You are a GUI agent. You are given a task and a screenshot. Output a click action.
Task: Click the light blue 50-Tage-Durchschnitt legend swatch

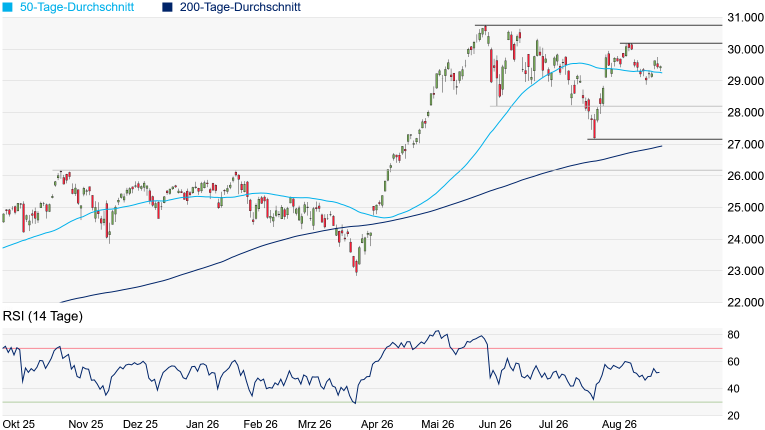7,7
